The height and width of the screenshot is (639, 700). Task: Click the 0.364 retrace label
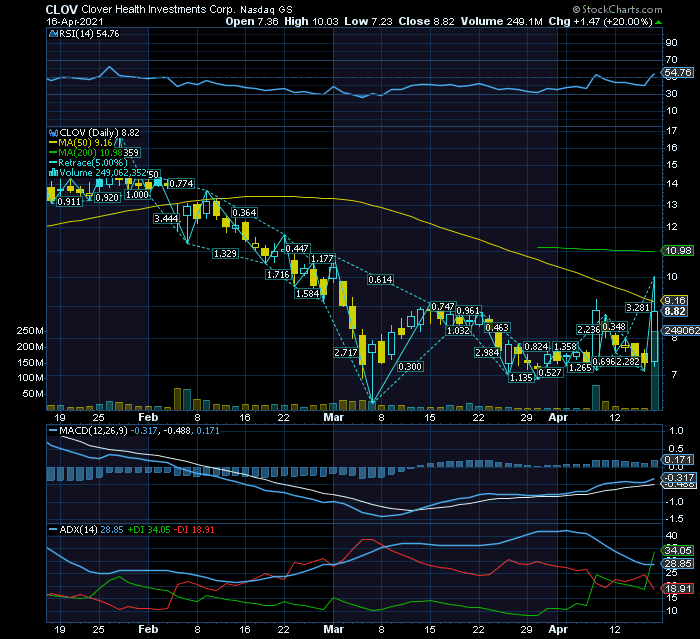click(x=244, y=213)
